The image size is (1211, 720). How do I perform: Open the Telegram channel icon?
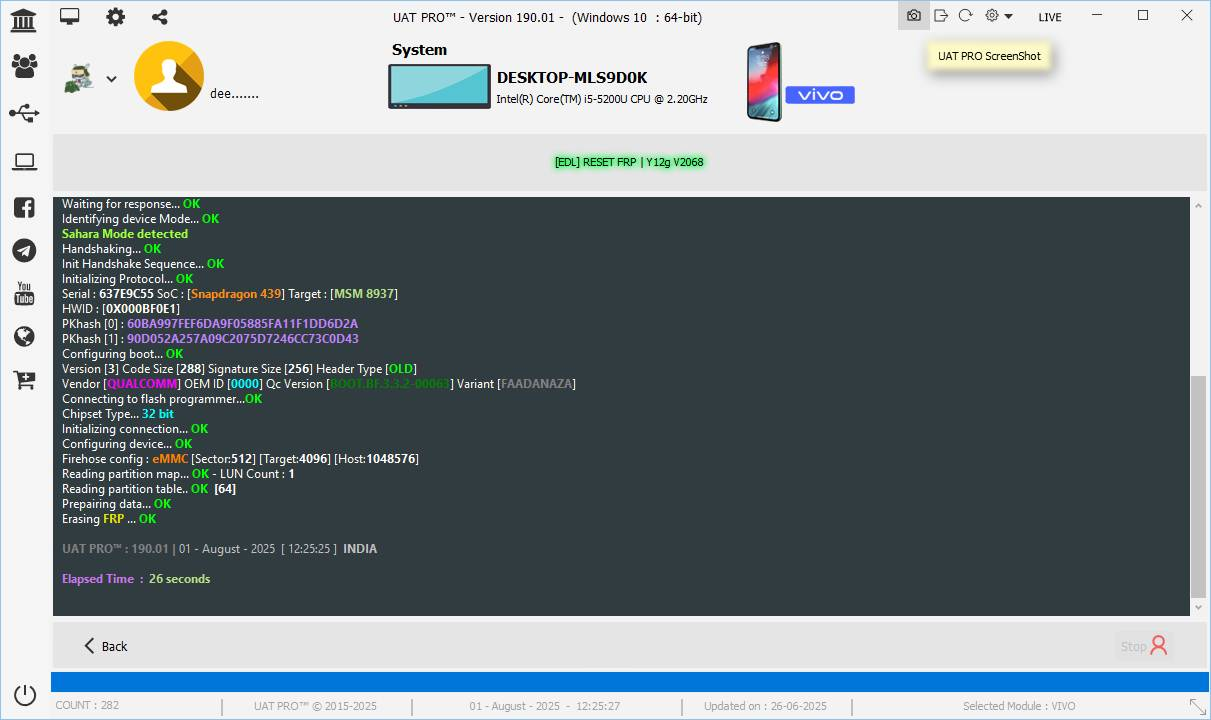(x=24, y=251)
